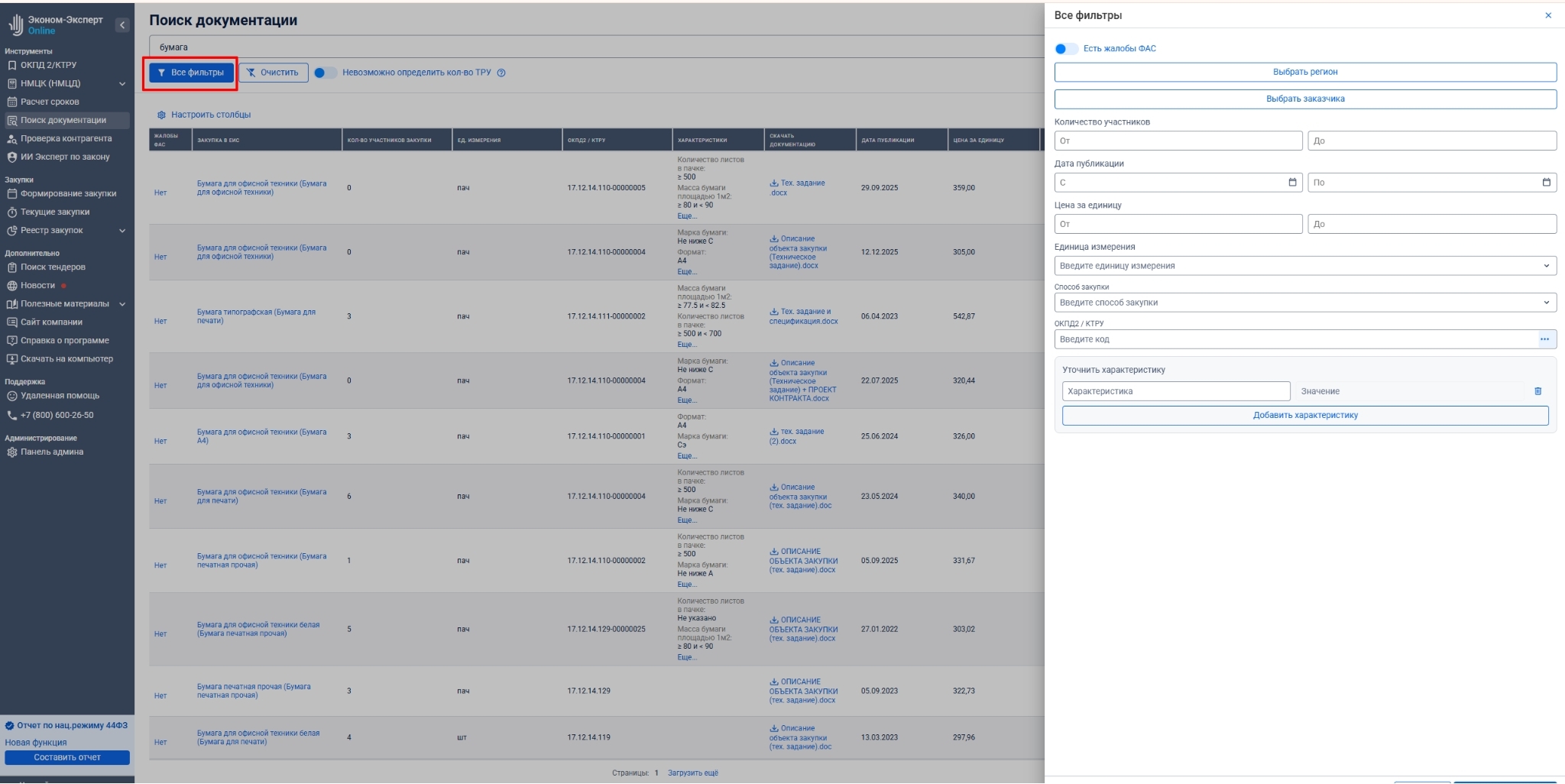Click trash icon to delete characteristic row
1565x784 pixels.
click(1537, 391)
